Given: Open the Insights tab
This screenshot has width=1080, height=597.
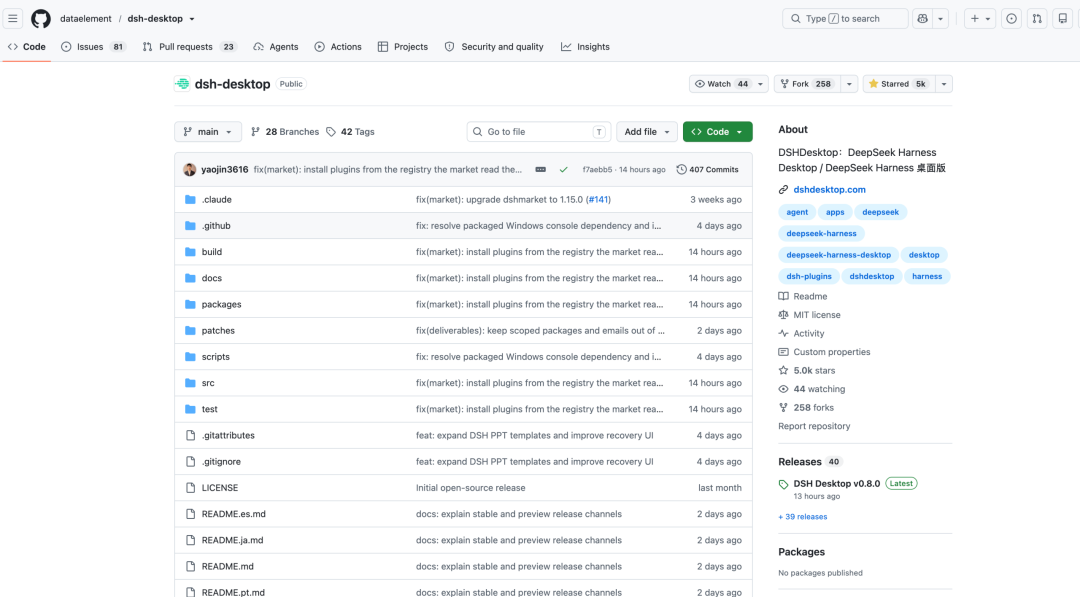Looking at the screenshot, I should (x=585, y=47).
